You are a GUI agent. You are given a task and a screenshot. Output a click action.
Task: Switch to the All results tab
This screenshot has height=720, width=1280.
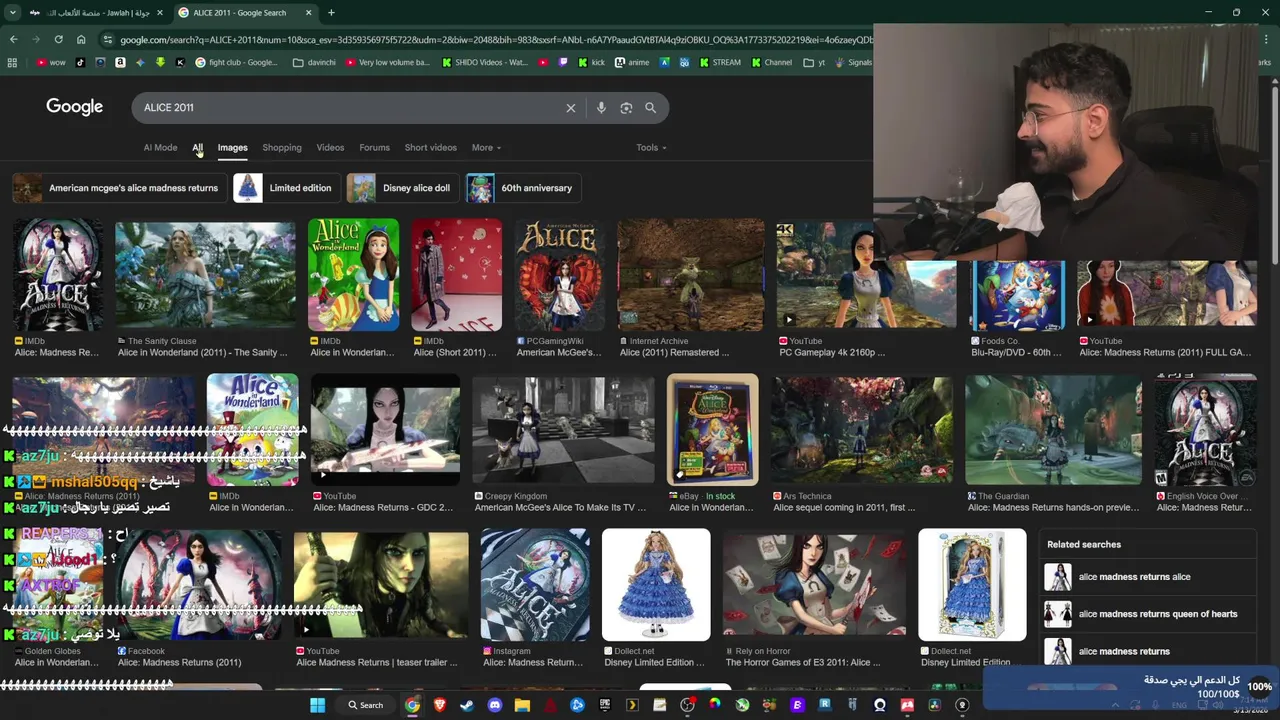198,148
